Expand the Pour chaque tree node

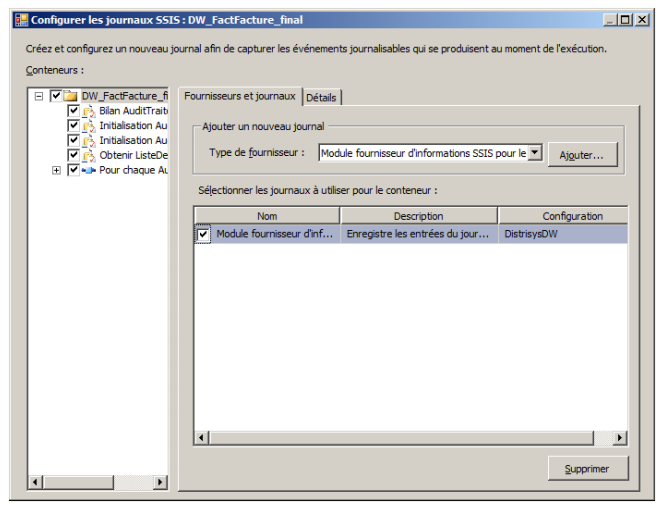pyautogui.click(x=56, y=171)
